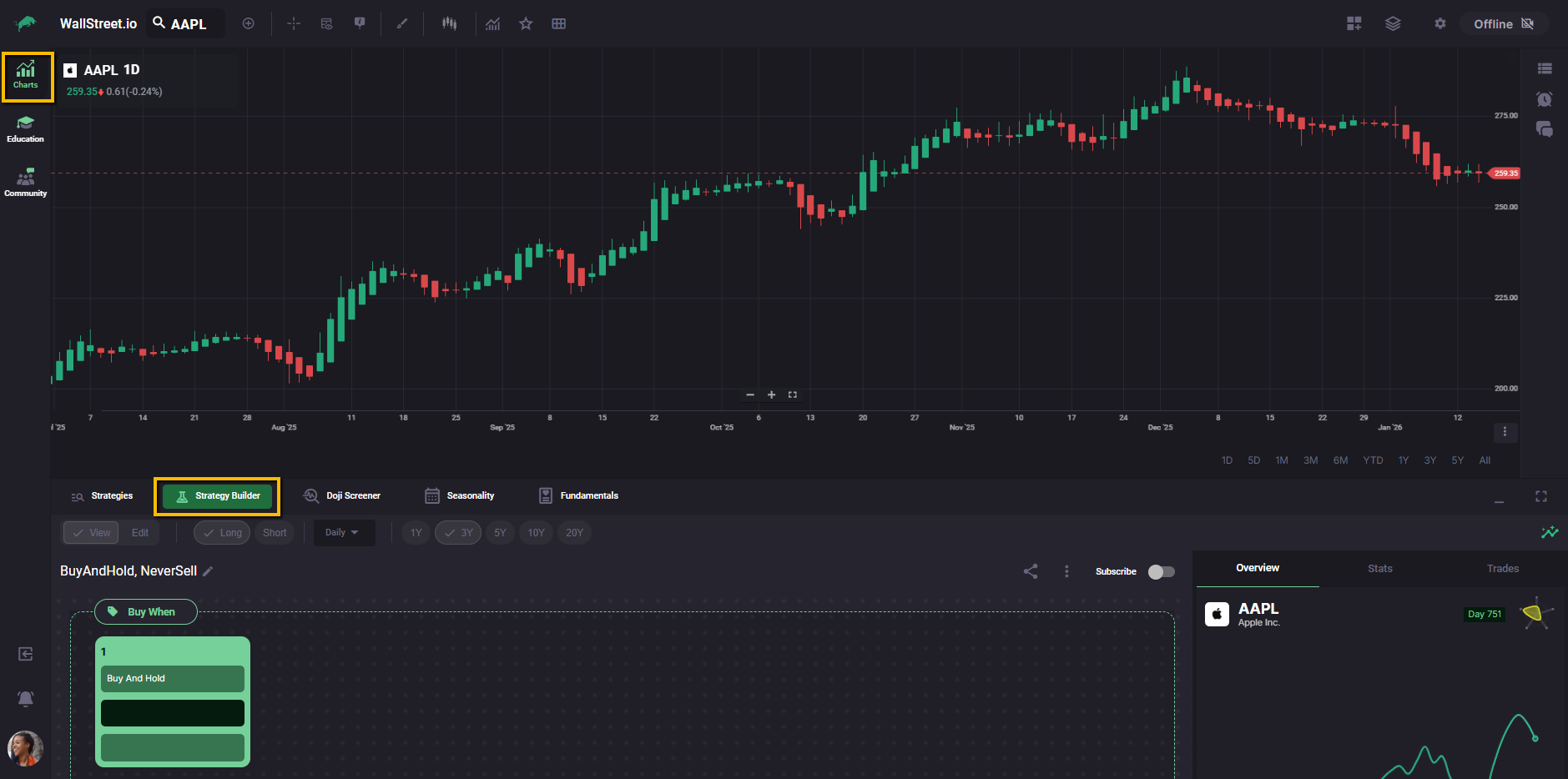Viewport: 1568px width, 779px height.
Task: Click the share strategy icon
Action: pos(1031,571)
